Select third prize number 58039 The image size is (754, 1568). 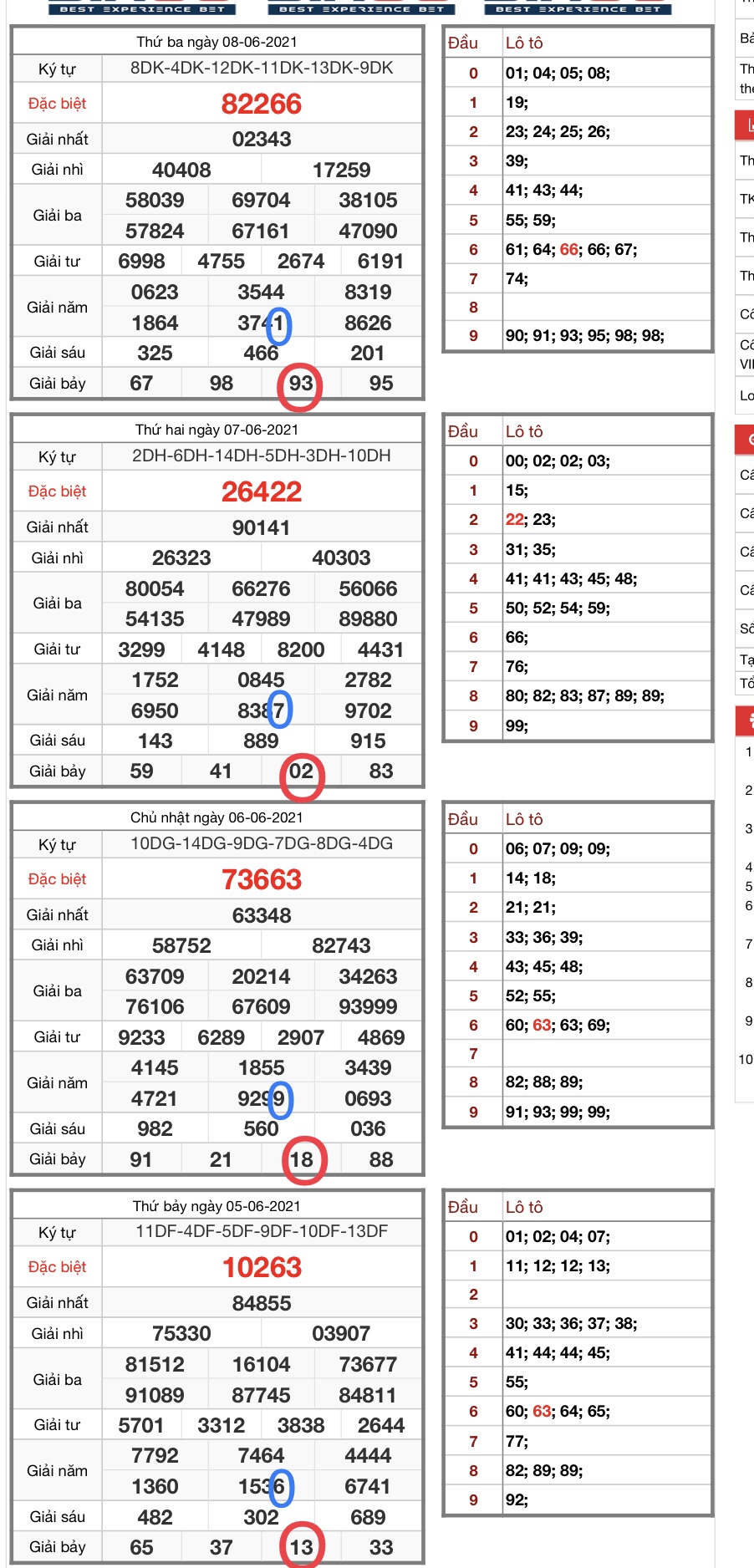click(x=155, y=200)
